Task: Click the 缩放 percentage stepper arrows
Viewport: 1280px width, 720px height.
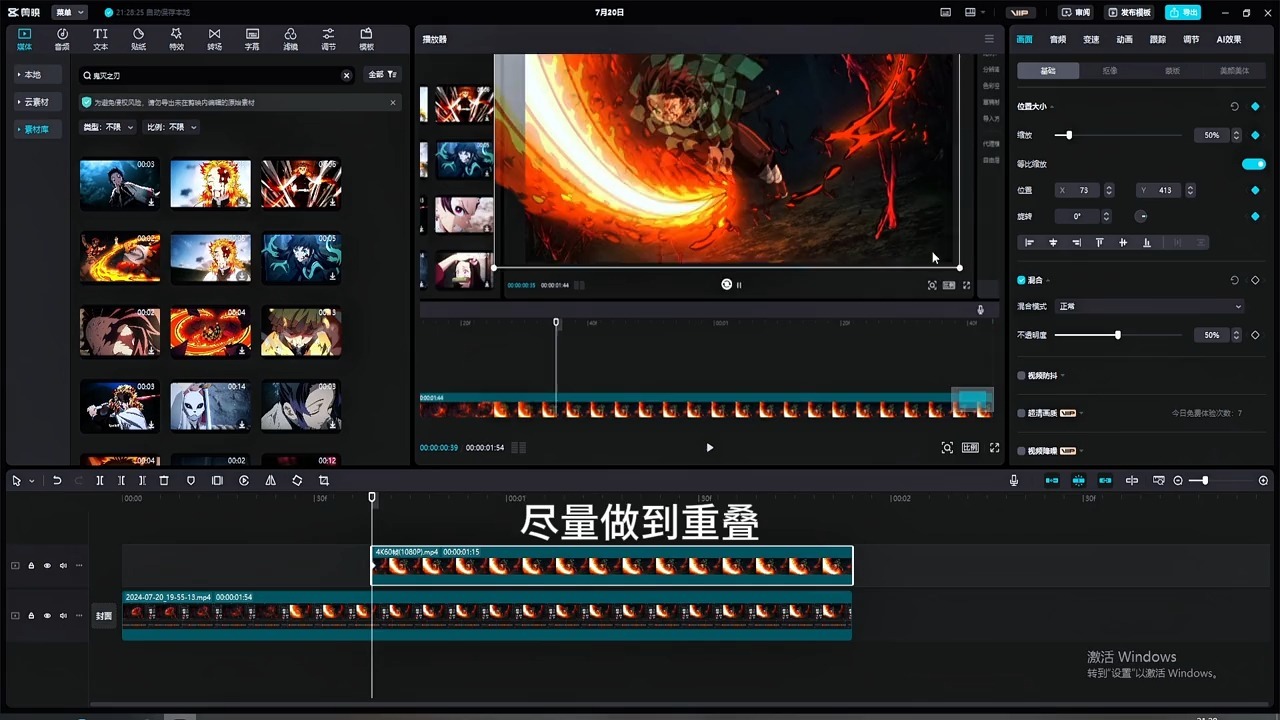Action: coord(1236,135)
